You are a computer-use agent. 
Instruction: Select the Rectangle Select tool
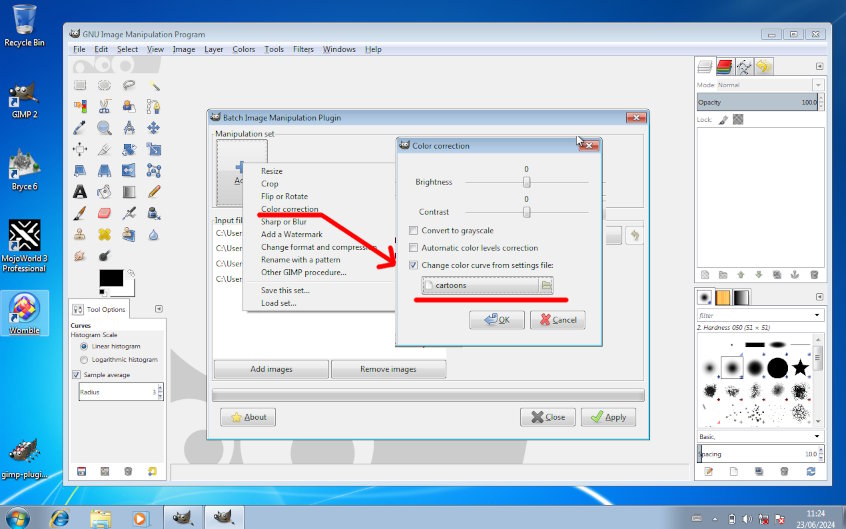80,85
